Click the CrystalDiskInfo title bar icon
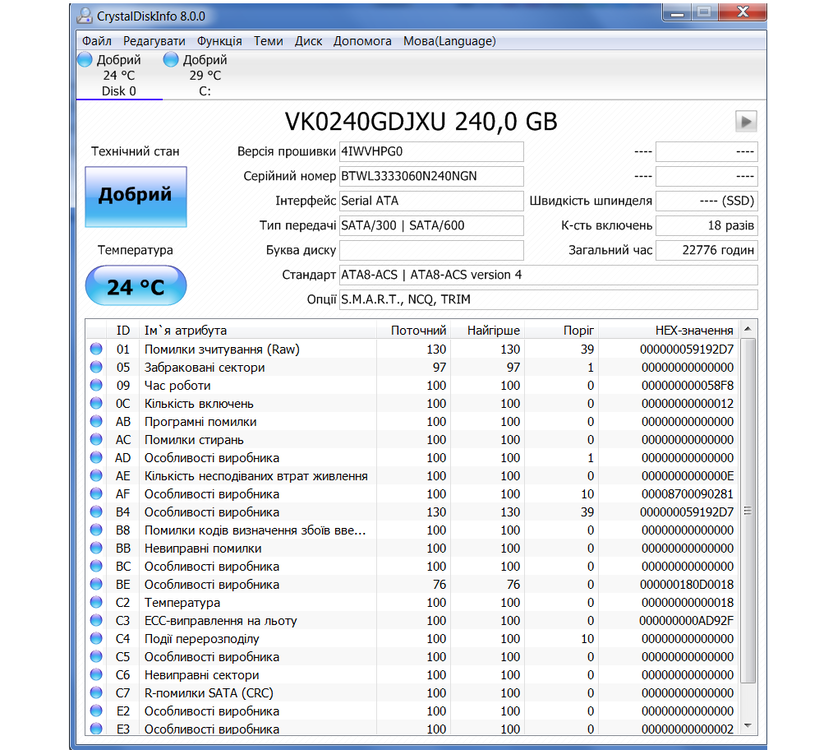 85,15
